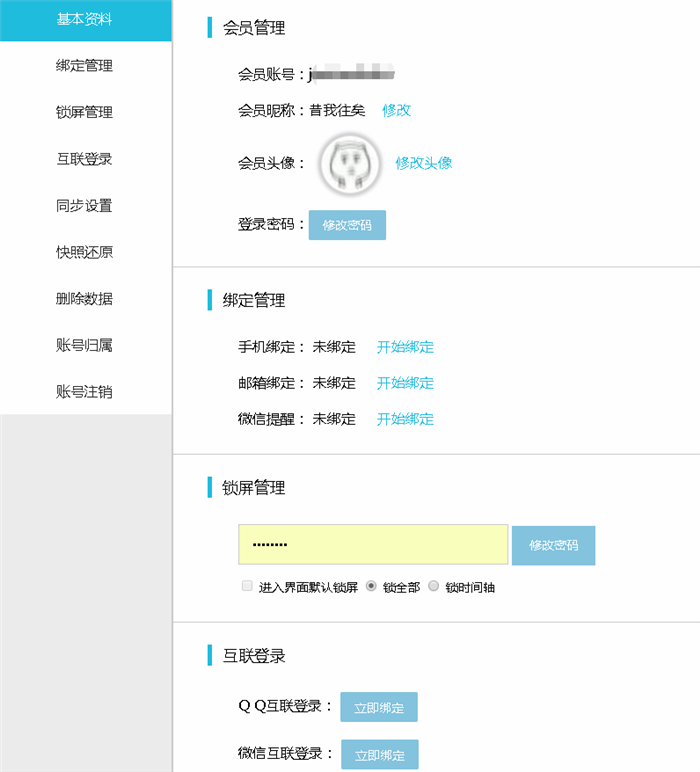
Task: Open the 基本资料 sidebar tab
Action: 85,20
